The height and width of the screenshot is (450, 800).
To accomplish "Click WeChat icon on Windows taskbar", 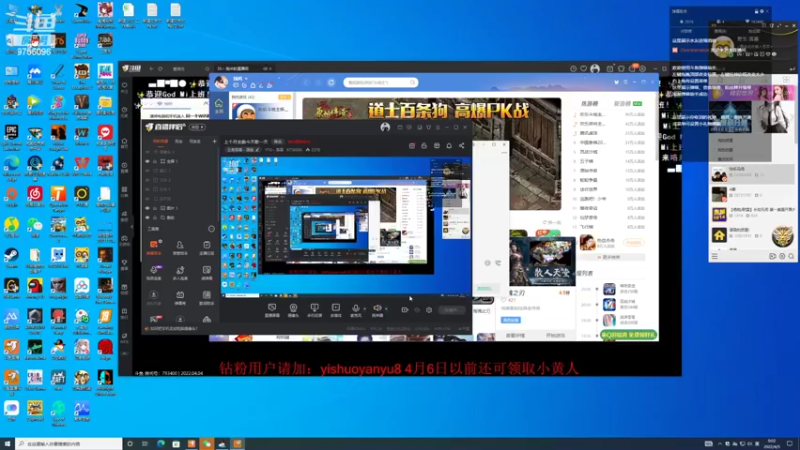I will [x=207, y=444].
